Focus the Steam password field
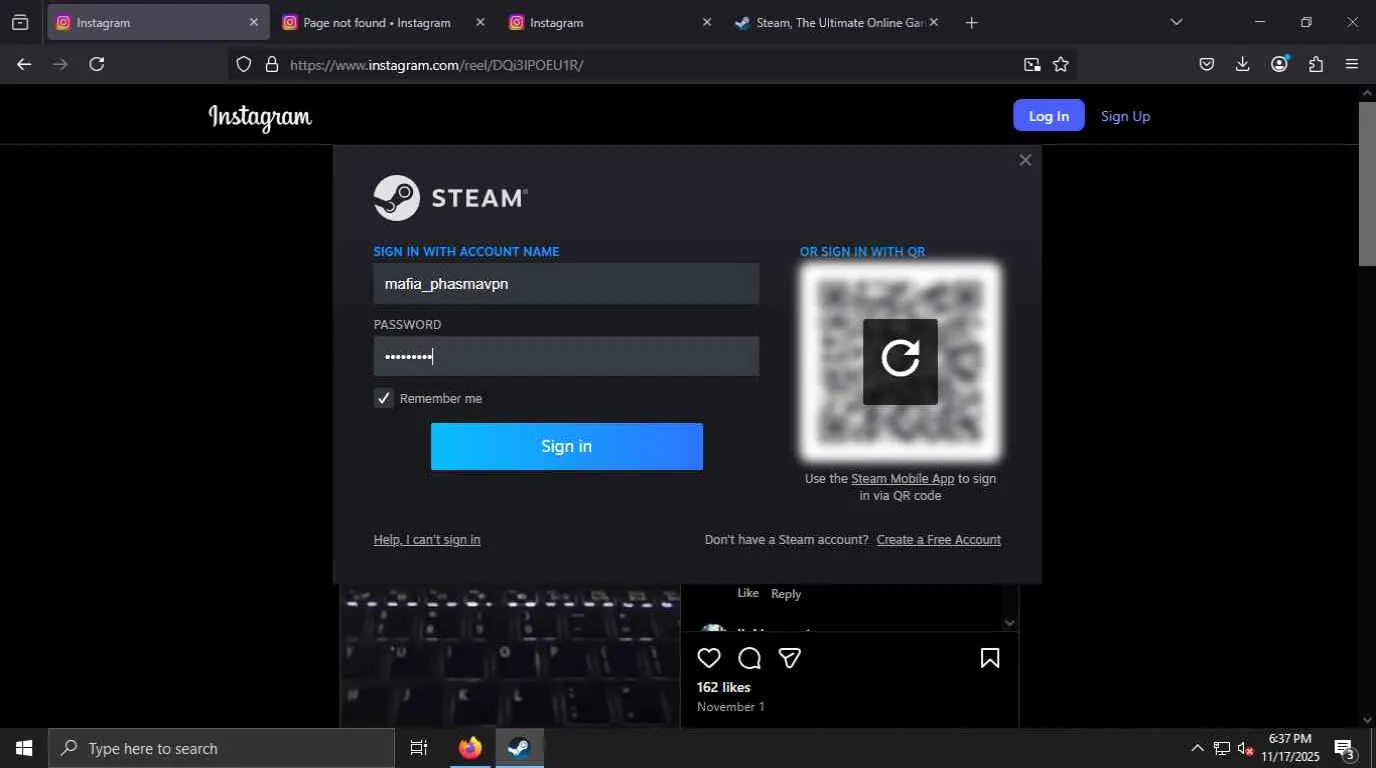Screen dimensions: 1376x768 point(566,356)
